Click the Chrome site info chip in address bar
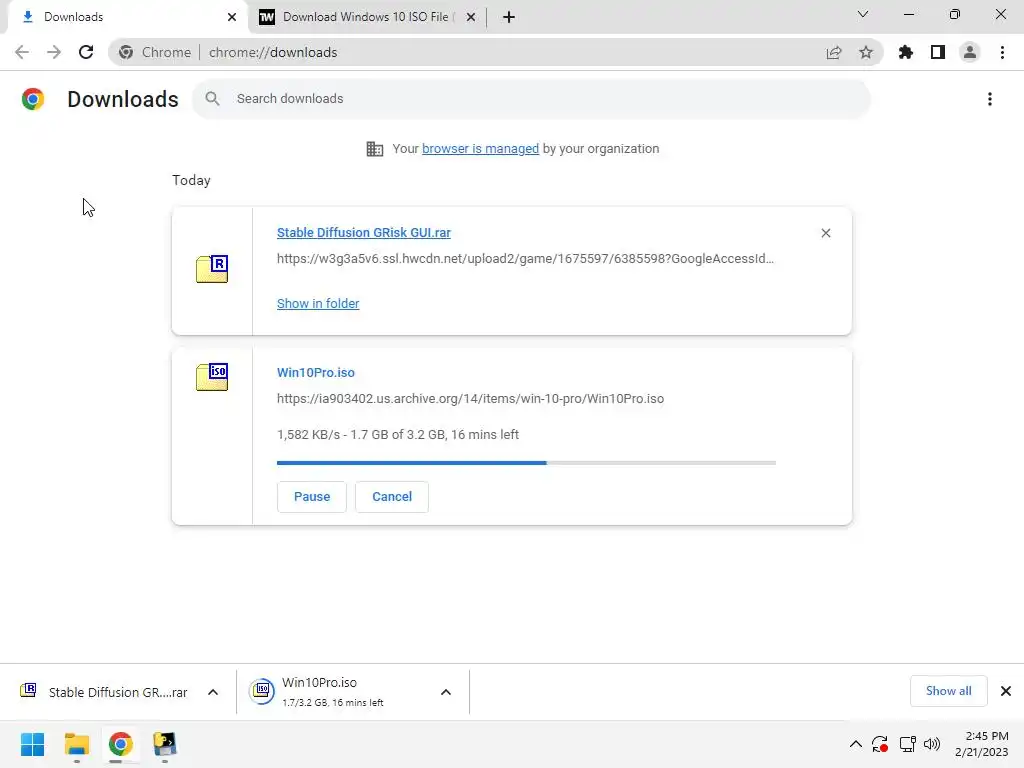This screenshot has height=768, width=1024. pos(155,52)
